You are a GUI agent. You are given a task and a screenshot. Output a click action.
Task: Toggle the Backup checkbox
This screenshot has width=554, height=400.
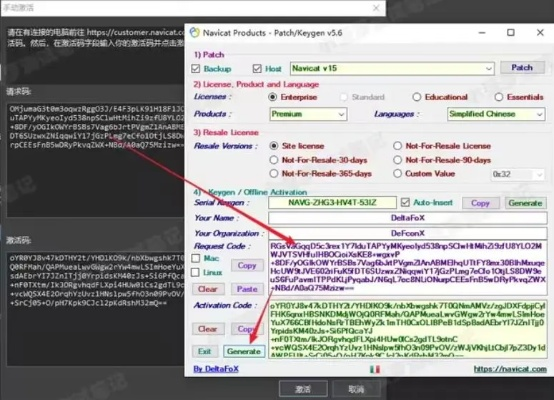(196, 69)
